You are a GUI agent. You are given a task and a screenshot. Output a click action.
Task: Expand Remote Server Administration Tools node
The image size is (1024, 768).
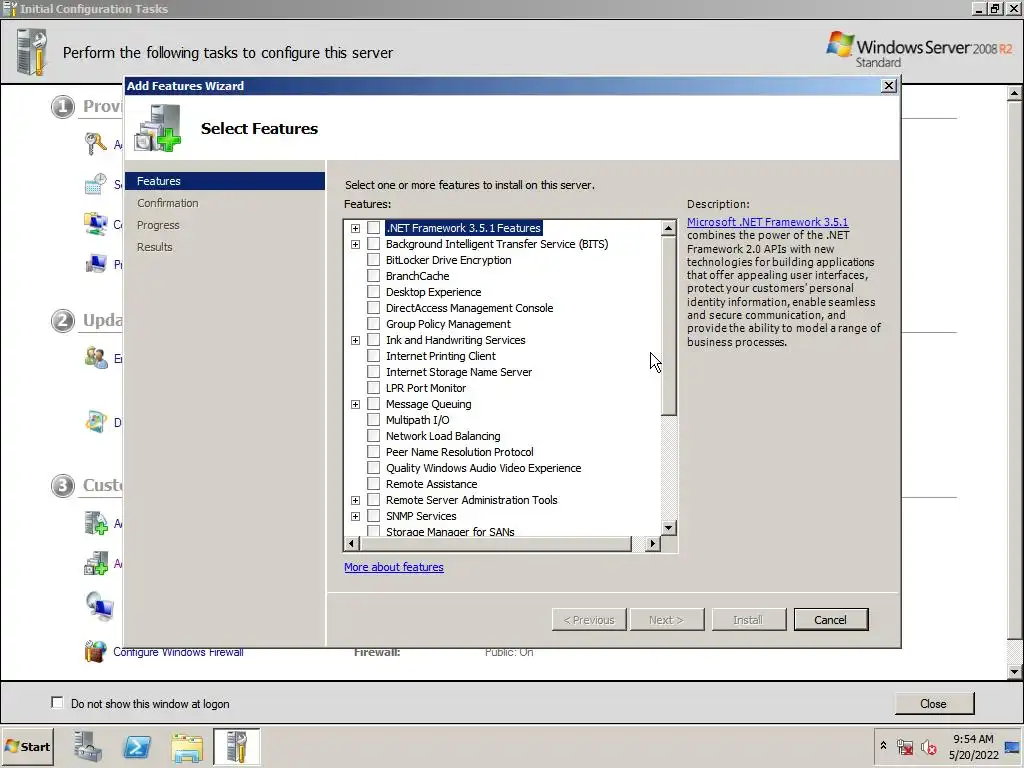[x=355, y=500]
